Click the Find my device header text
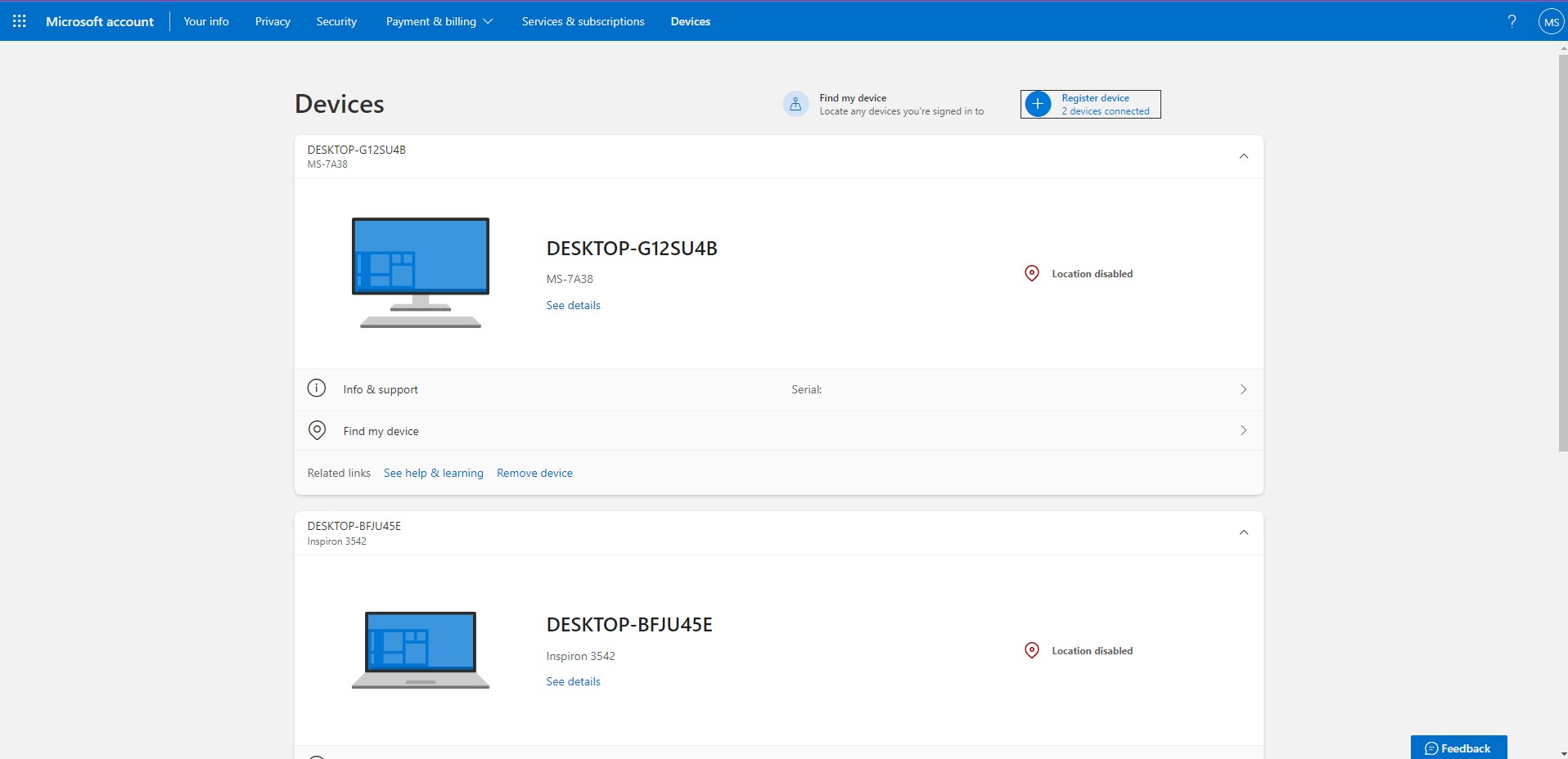The width and height of the screenshot is (1568, 759). [x=853, y=98]
